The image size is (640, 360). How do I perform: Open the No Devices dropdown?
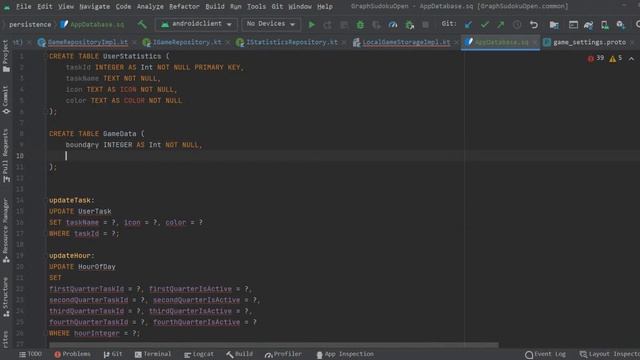pyautogui.click(x=271, y=24)
